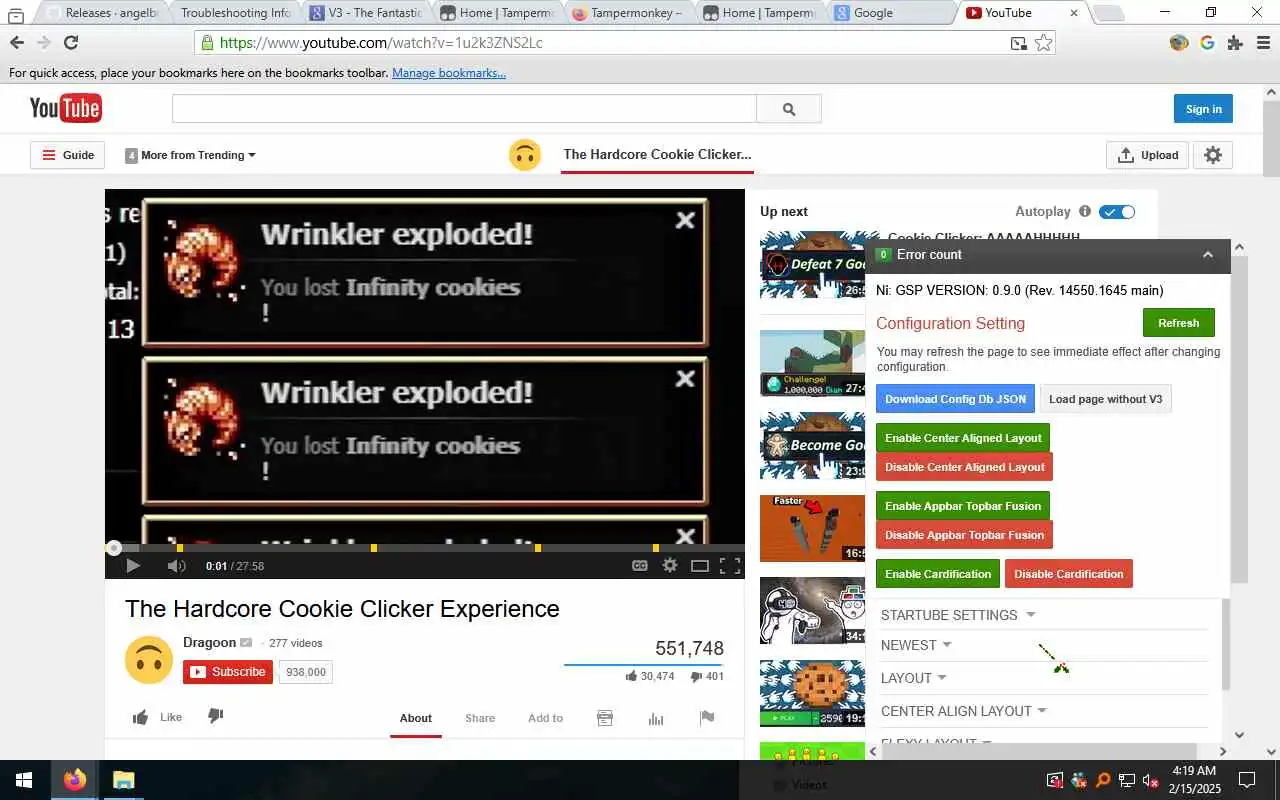1280x800 pixels.
Task: Click Disable Appbar Topbar Fusion
Action: pyautogui.click(x=964, y=535)
